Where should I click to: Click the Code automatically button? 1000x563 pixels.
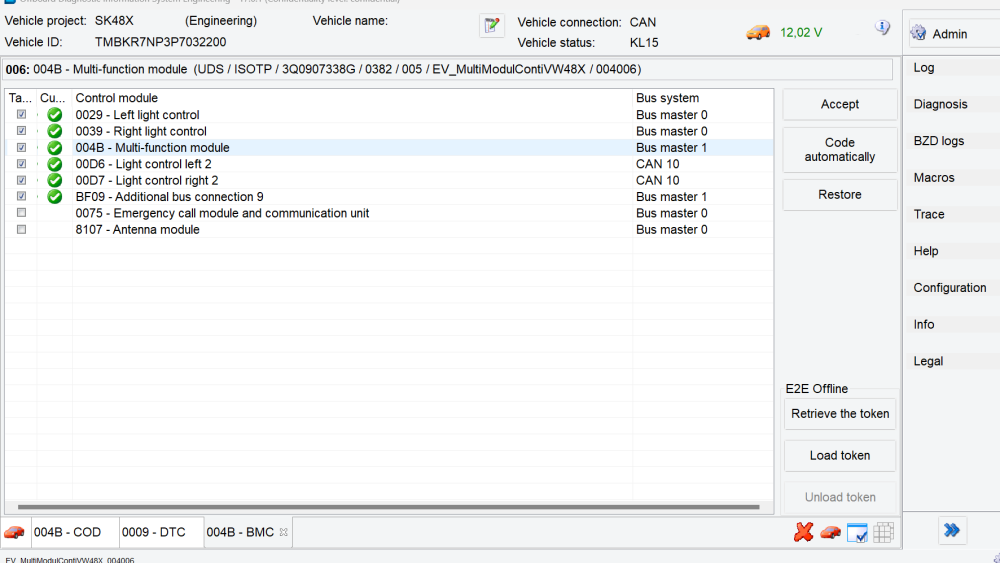(839, 150)
